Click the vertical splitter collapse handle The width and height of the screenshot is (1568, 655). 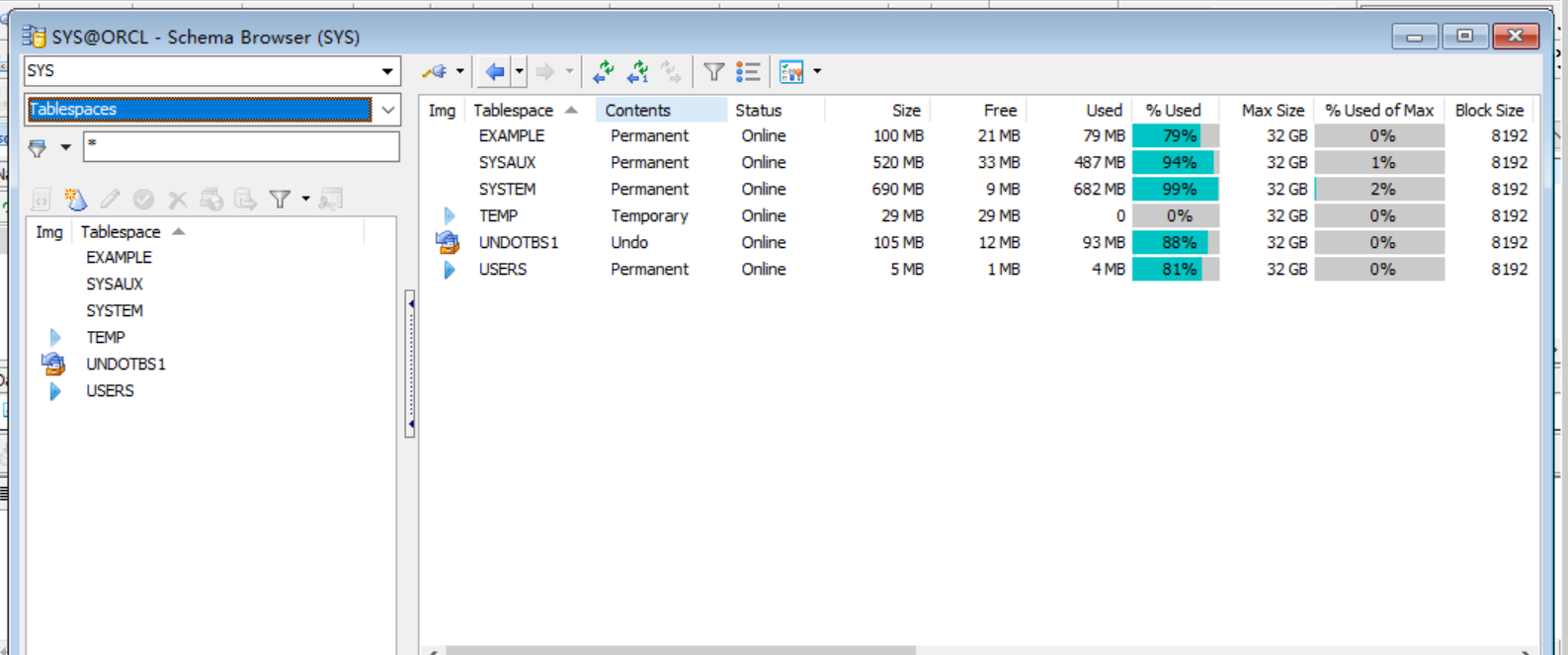pyautogui.click(x=410, y=364)
